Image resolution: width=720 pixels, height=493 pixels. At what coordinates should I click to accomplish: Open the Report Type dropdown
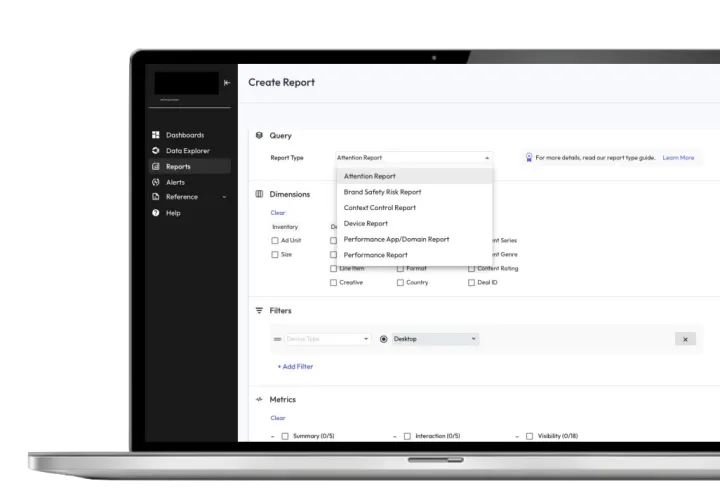[x=414, y=157]
